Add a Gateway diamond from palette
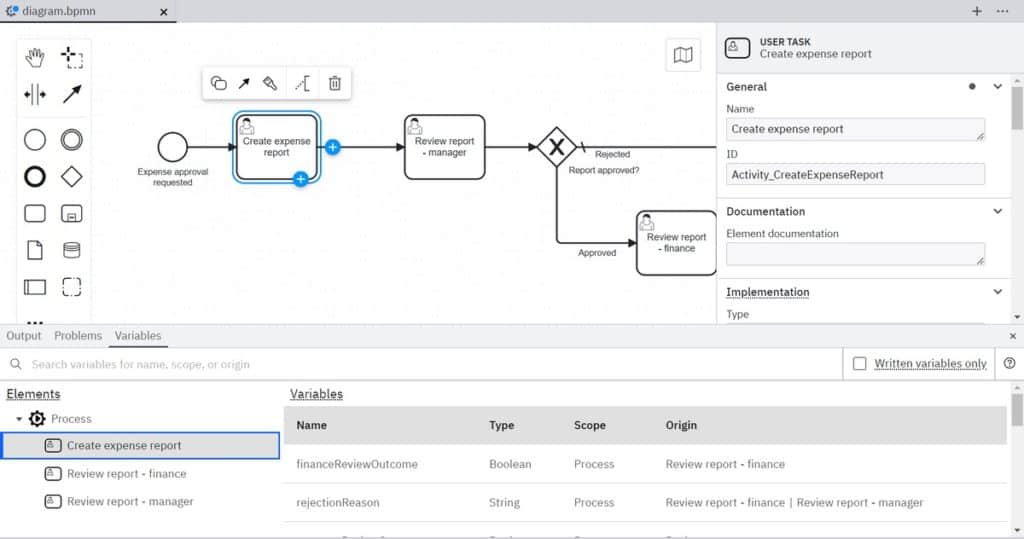Viewport: 1024px width, 539px height. 72,177
